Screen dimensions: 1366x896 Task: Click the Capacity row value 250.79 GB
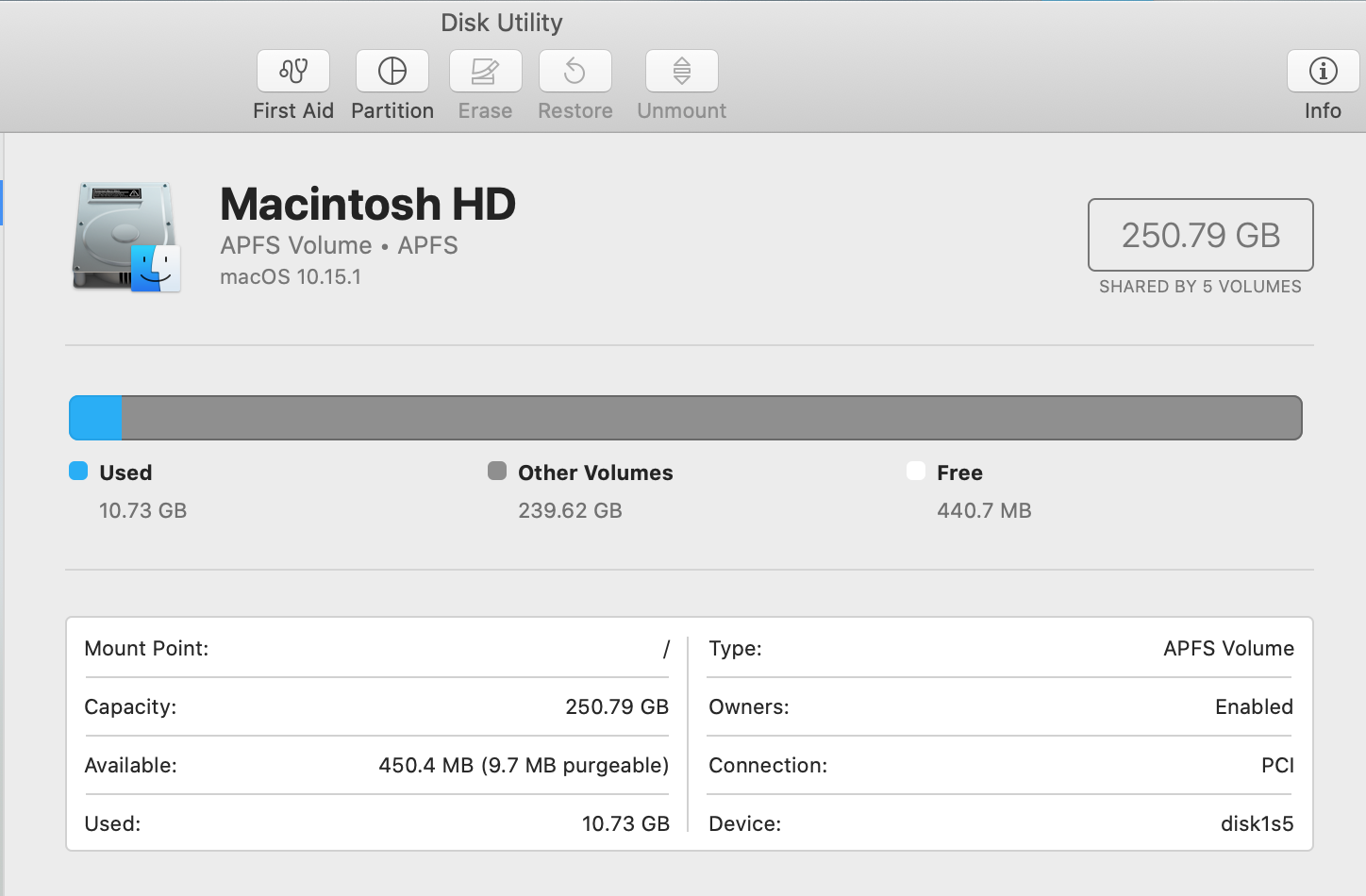coord(617,707)
